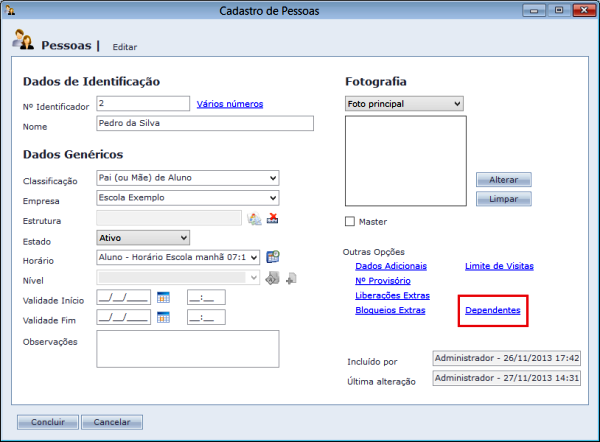Enable the Master checkbox
The image size is (600, 442).
[350, 221]
